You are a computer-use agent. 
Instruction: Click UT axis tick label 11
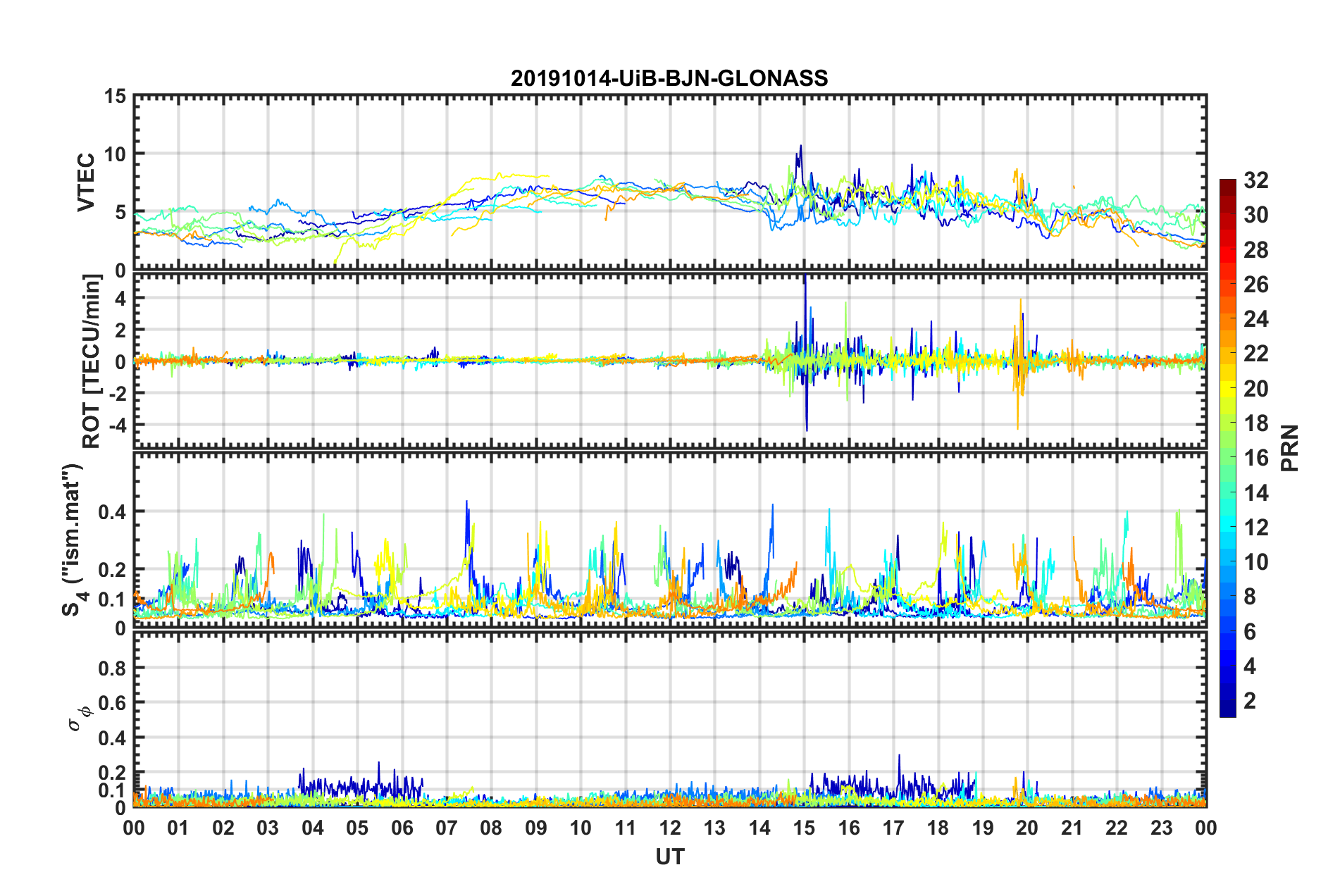pos(626,828)
